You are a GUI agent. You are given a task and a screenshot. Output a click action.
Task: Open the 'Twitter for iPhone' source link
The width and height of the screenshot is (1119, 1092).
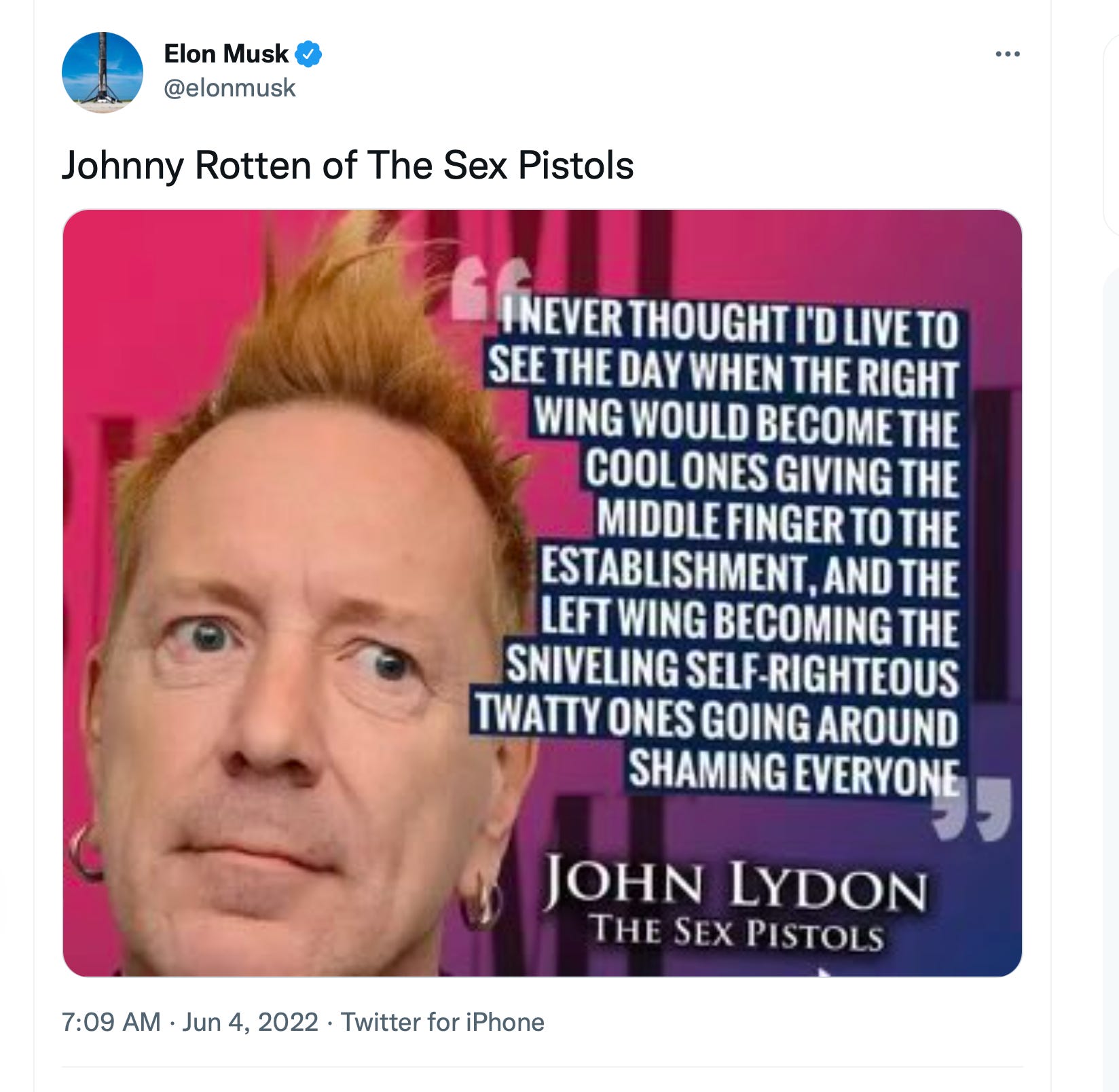pos(443,1021)
